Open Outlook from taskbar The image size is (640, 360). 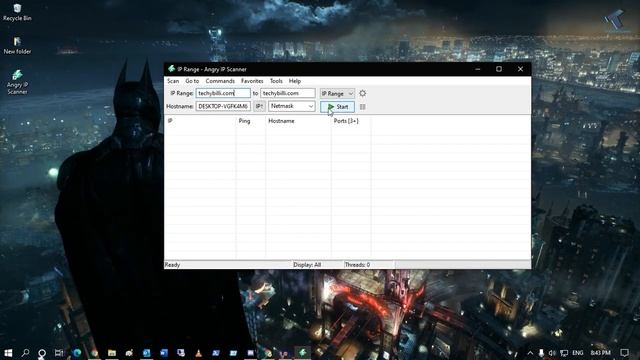point(147,353)
